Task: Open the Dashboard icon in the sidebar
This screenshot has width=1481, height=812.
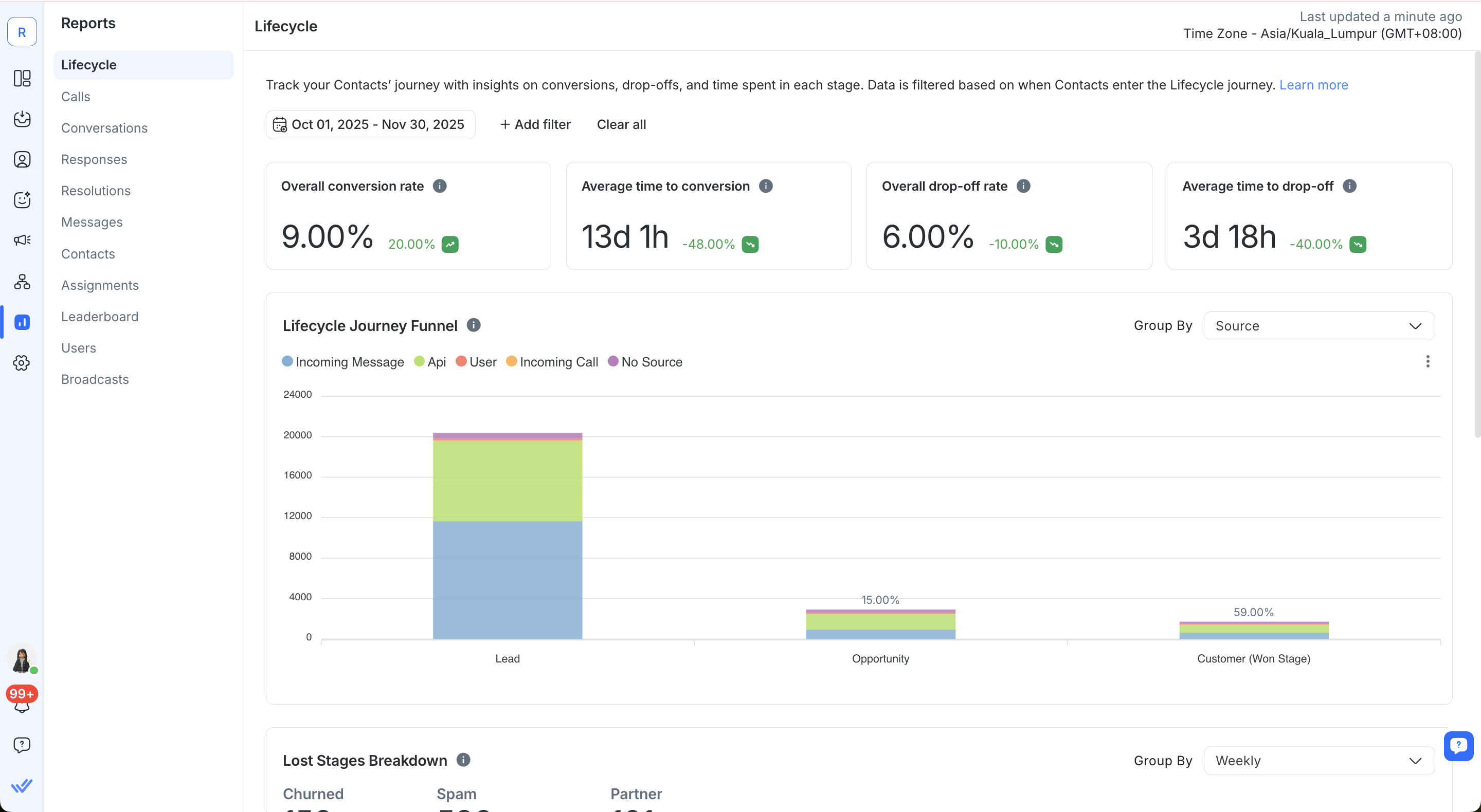Action: pos(23,79)
